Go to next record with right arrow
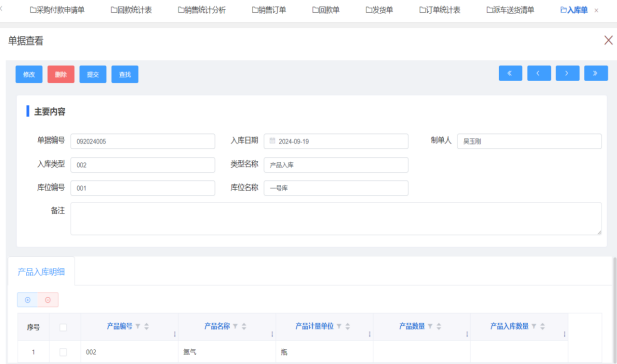The height and width of the screenshot is (364, 617). coord(567,73)
